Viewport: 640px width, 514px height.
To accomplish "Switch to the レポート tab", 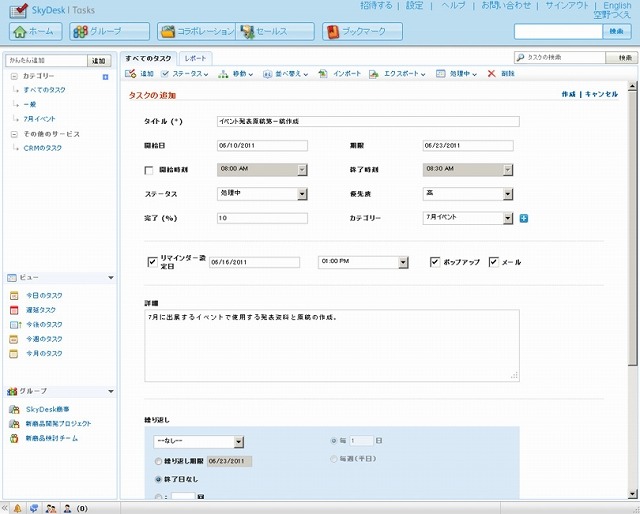I will click(195, 58).
